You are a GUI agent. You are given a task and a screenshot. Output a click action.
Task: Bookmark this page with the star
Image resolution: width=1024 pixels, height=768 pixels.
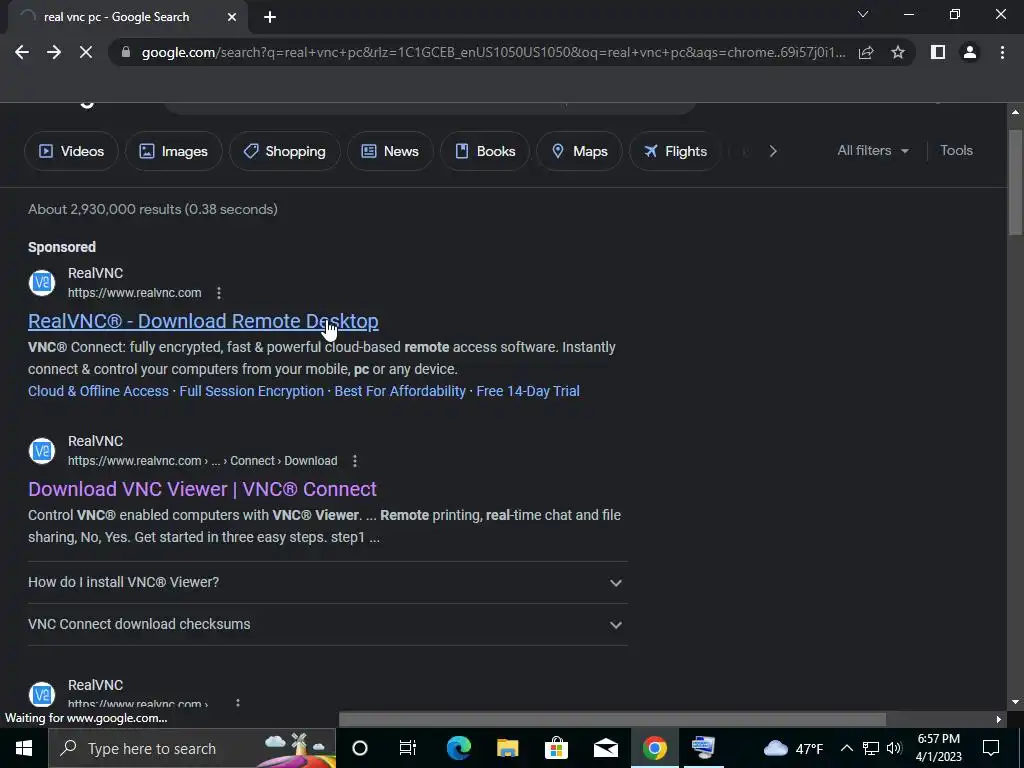(898, 52)
